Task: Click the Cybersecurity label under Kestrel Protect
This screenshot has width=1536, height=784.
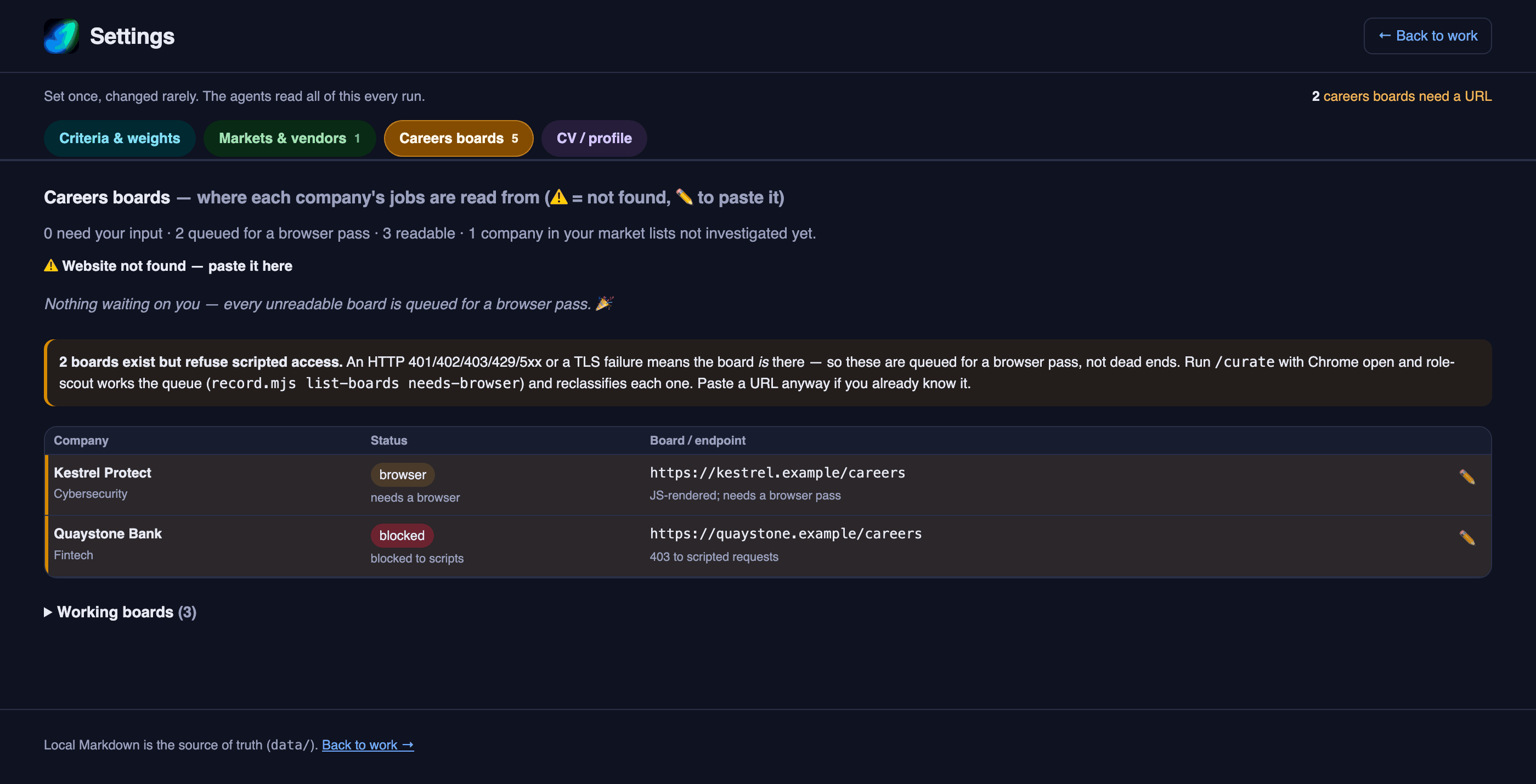Action: [x=91, y=493]
